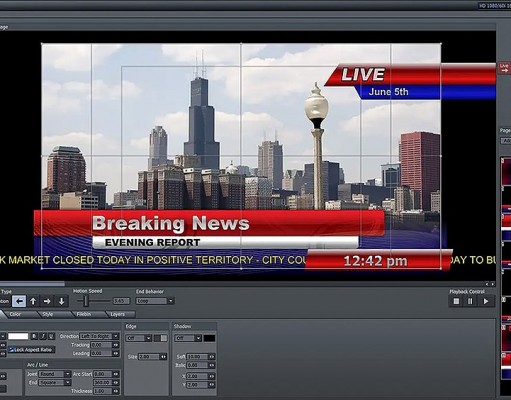This screenshot has width=511, height=400.
Task: Select the right arrow motion direction
Action: point(47,301)
